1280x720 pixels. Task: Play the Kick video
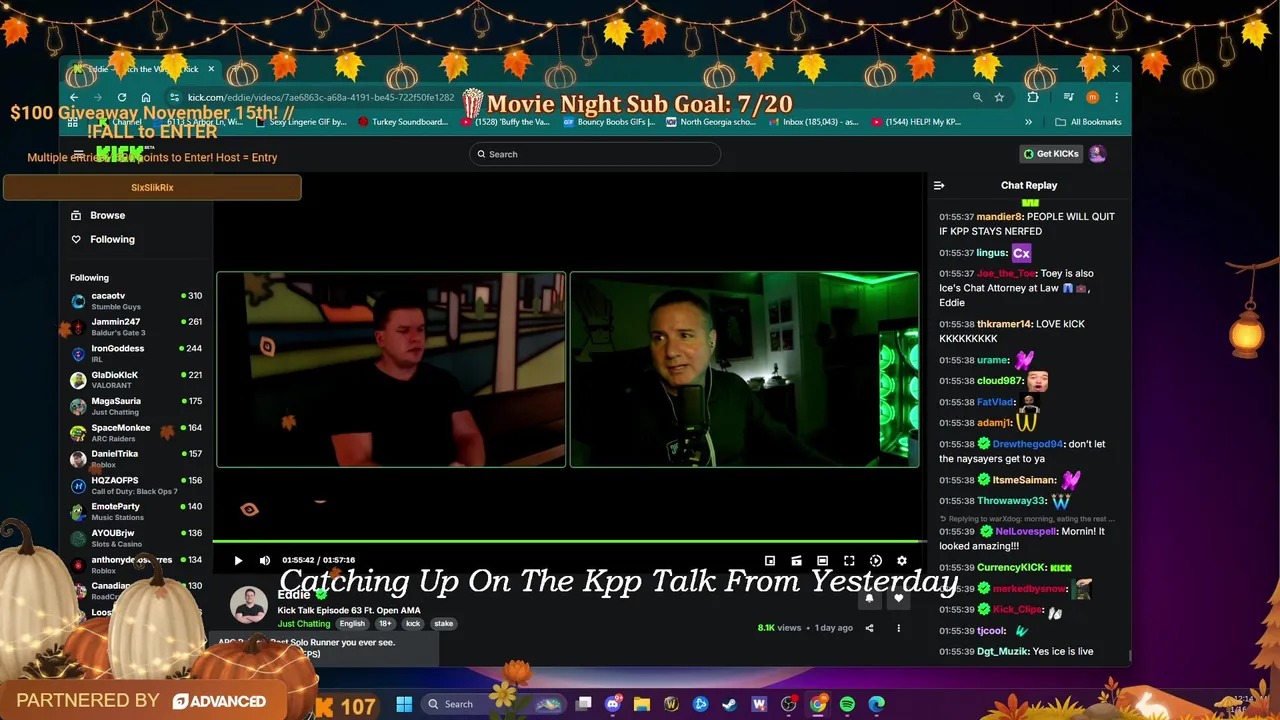tap(238, 561)
